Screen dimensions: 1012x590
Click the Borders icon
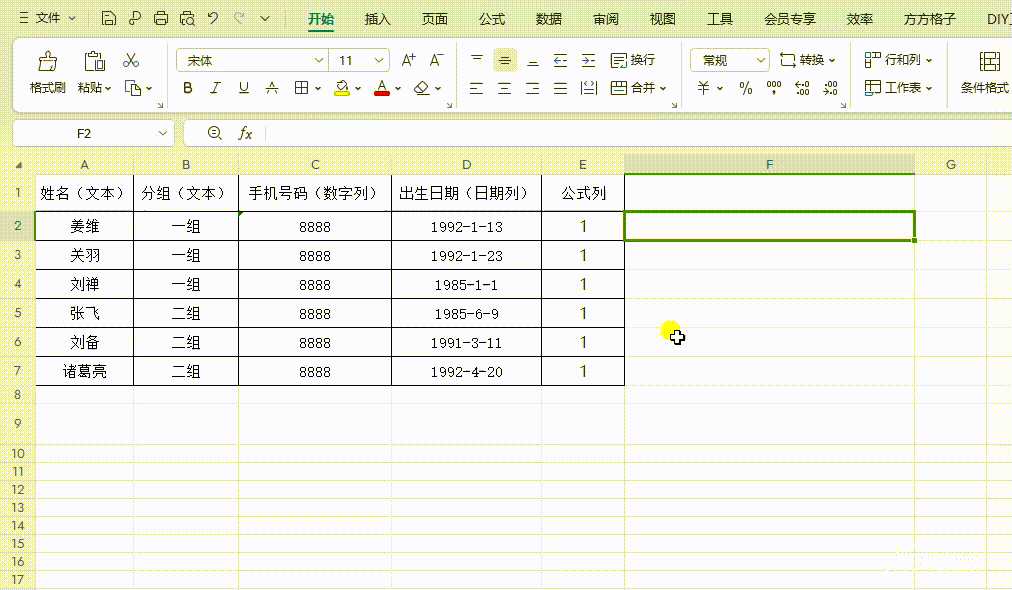click(x=301, y=88)
